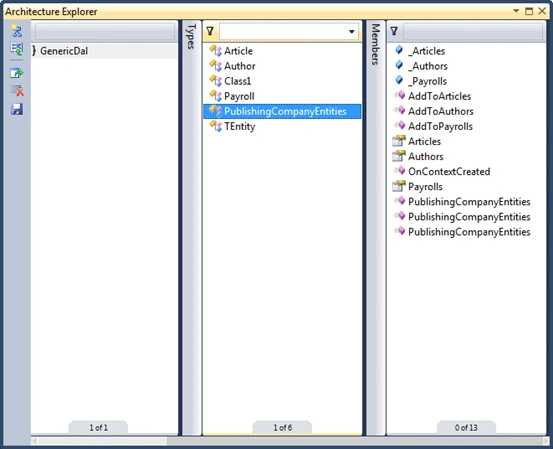Click the Members filter text box
Image resolution: width=553 pixels, height=449 pixels.
[x=473, y=32]
